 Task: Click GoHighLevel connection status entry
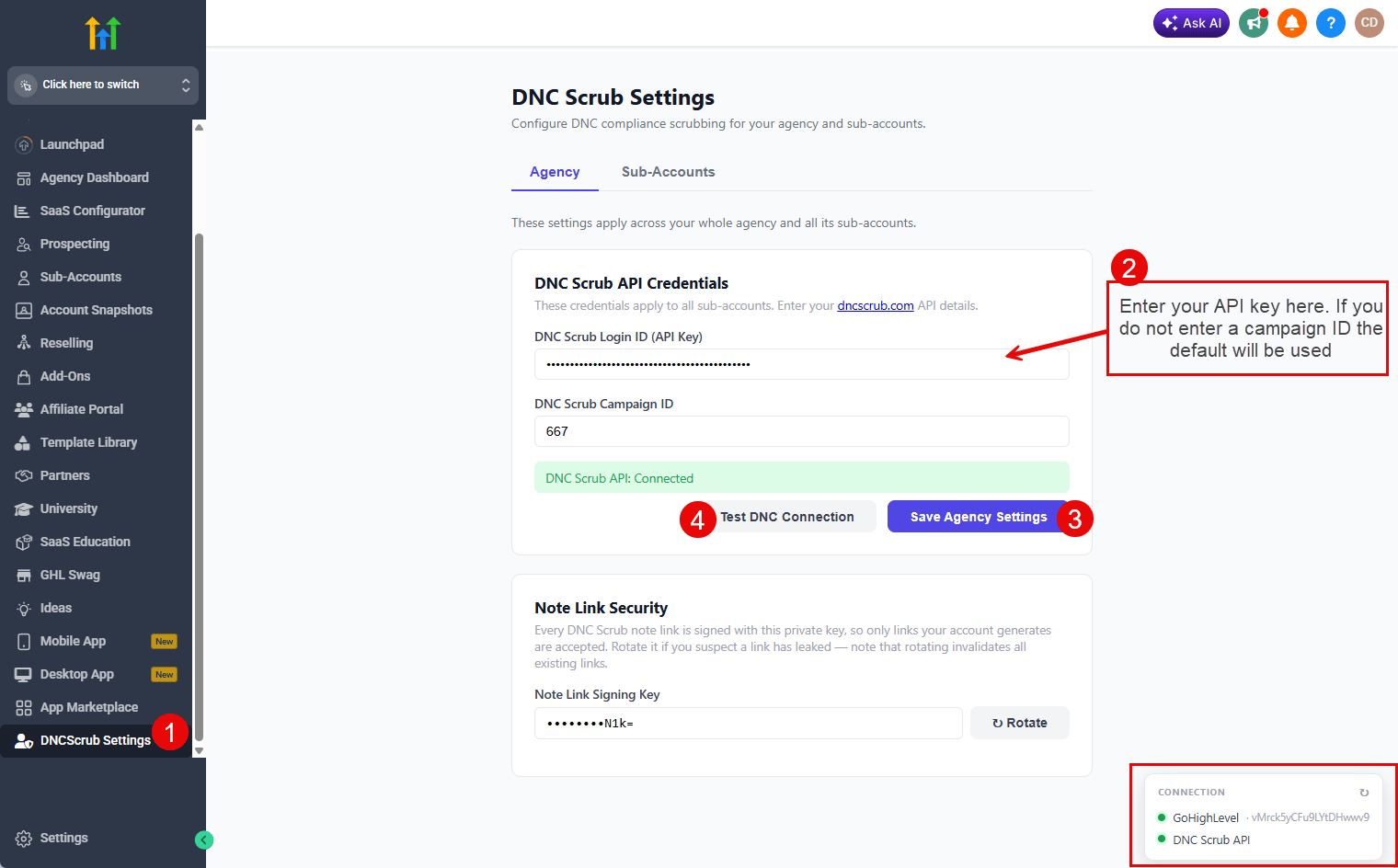coord(1264,817)
